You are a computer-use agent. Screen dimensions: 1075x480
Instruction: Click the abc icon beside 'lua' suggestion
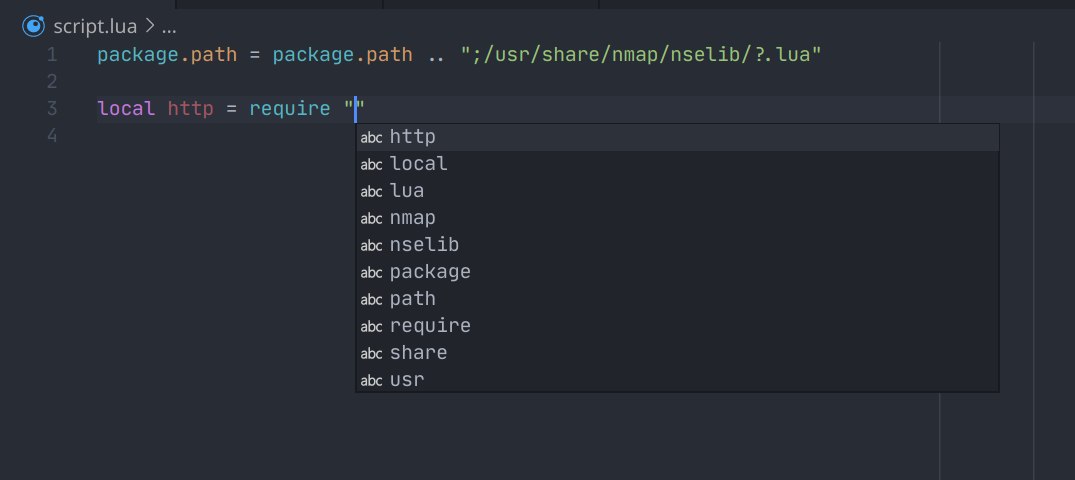(372, 191)
